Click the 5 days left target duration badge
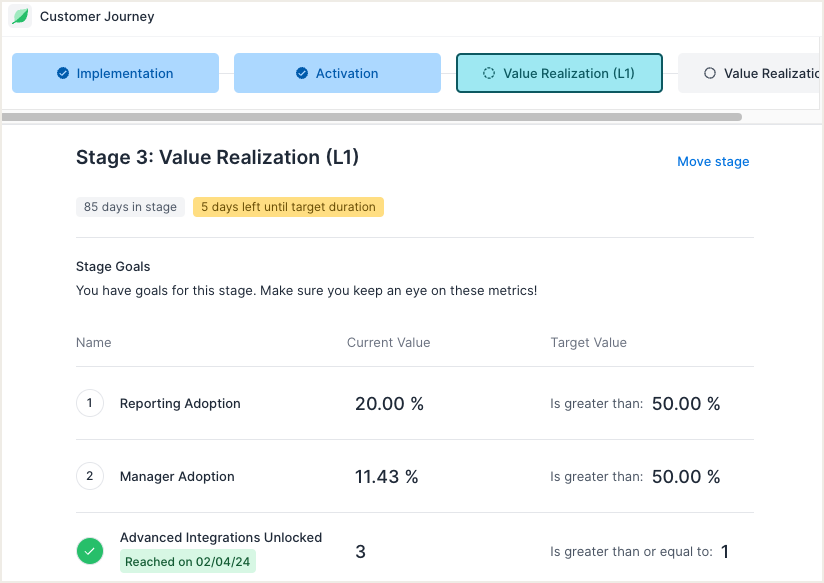 287,207
